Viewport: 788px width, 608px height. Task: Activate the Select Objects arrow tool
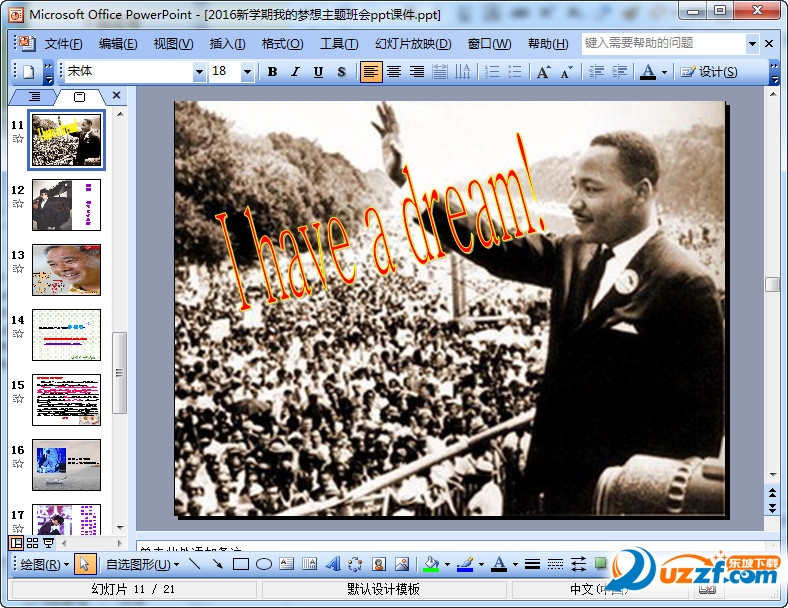pos(84,564)
